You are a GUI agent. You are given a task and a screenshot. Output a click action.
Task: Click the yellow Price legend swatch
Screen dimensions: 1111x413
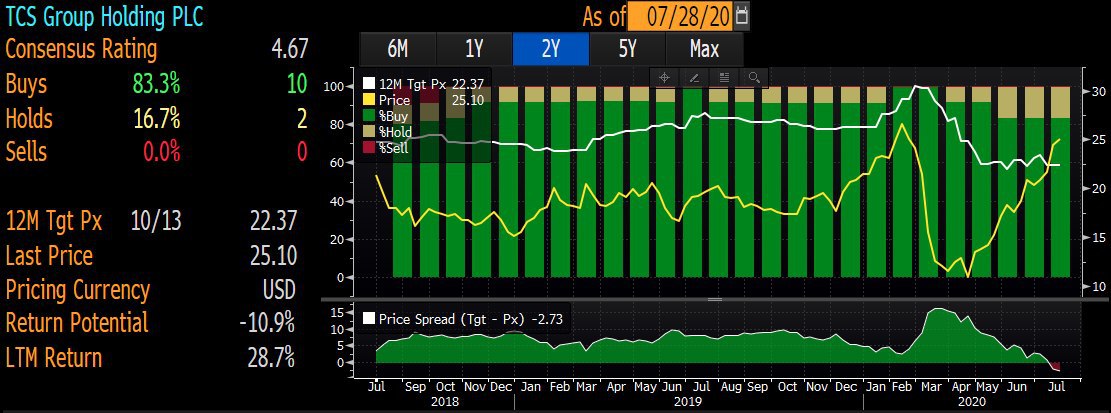click(368, 100)
